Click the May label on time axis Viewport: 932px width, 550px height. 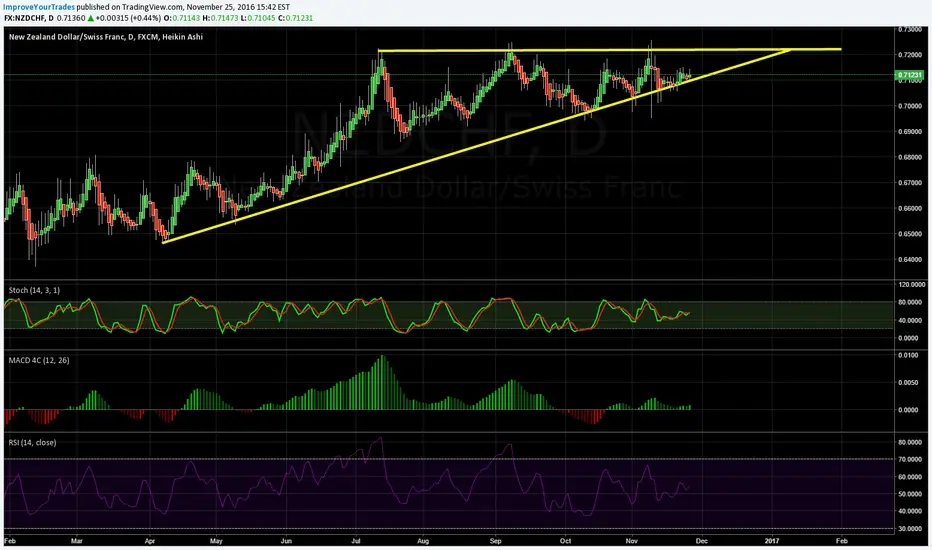[x=216, y=541]
